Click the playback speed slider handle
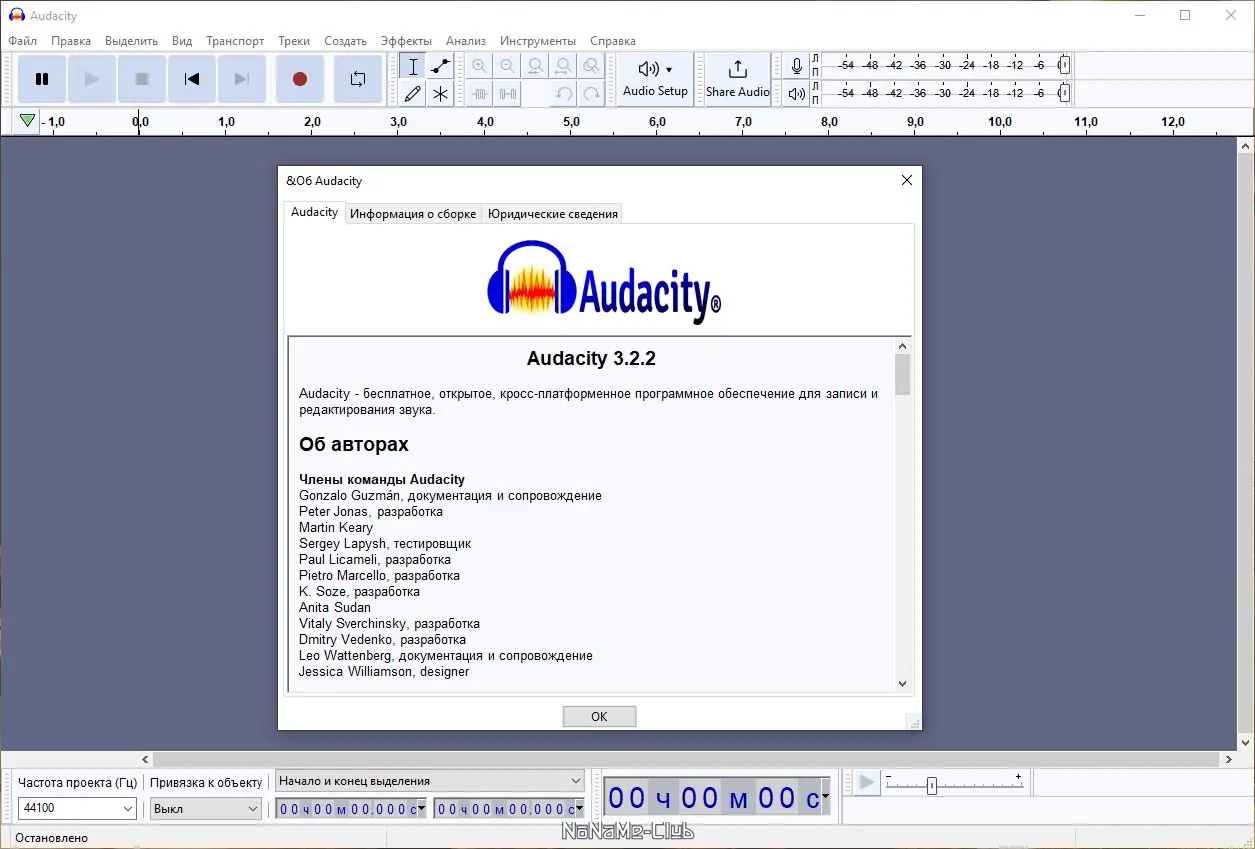 (932, 786)
